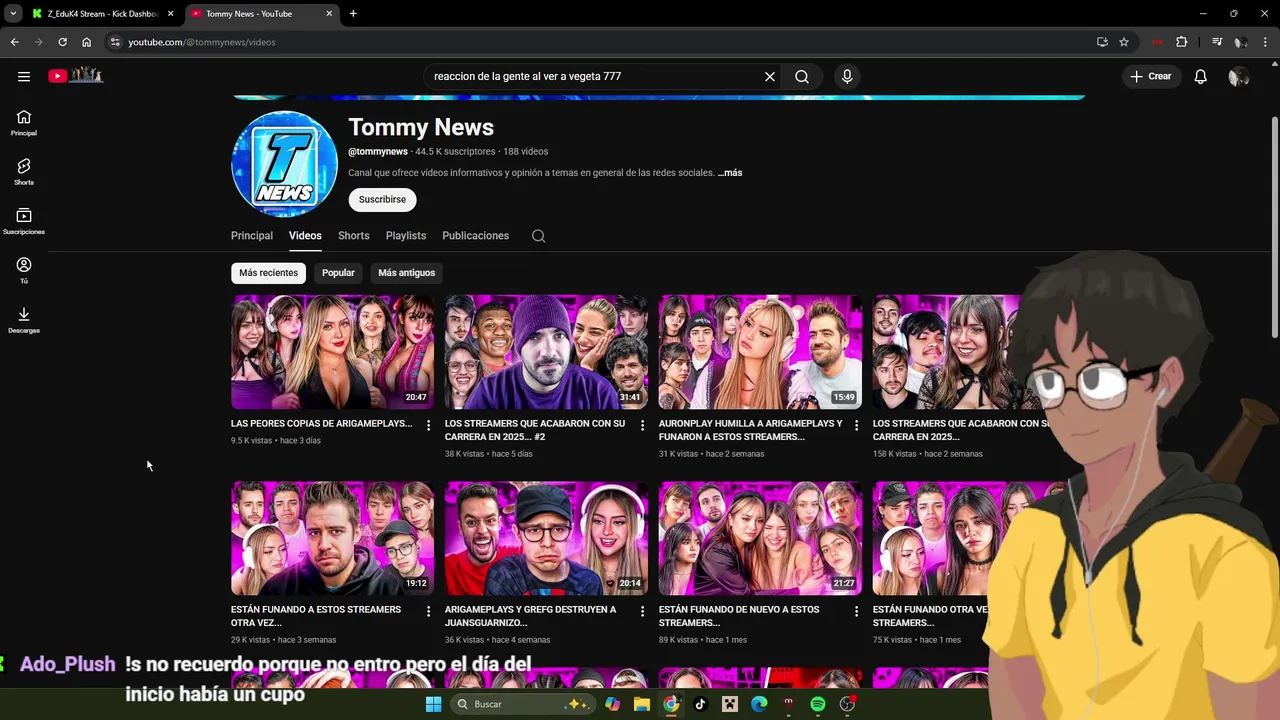Go to the YouTube home logo
Image resolution: width=1280 pixels, height=720 pixels.
[x=76, y=75]
